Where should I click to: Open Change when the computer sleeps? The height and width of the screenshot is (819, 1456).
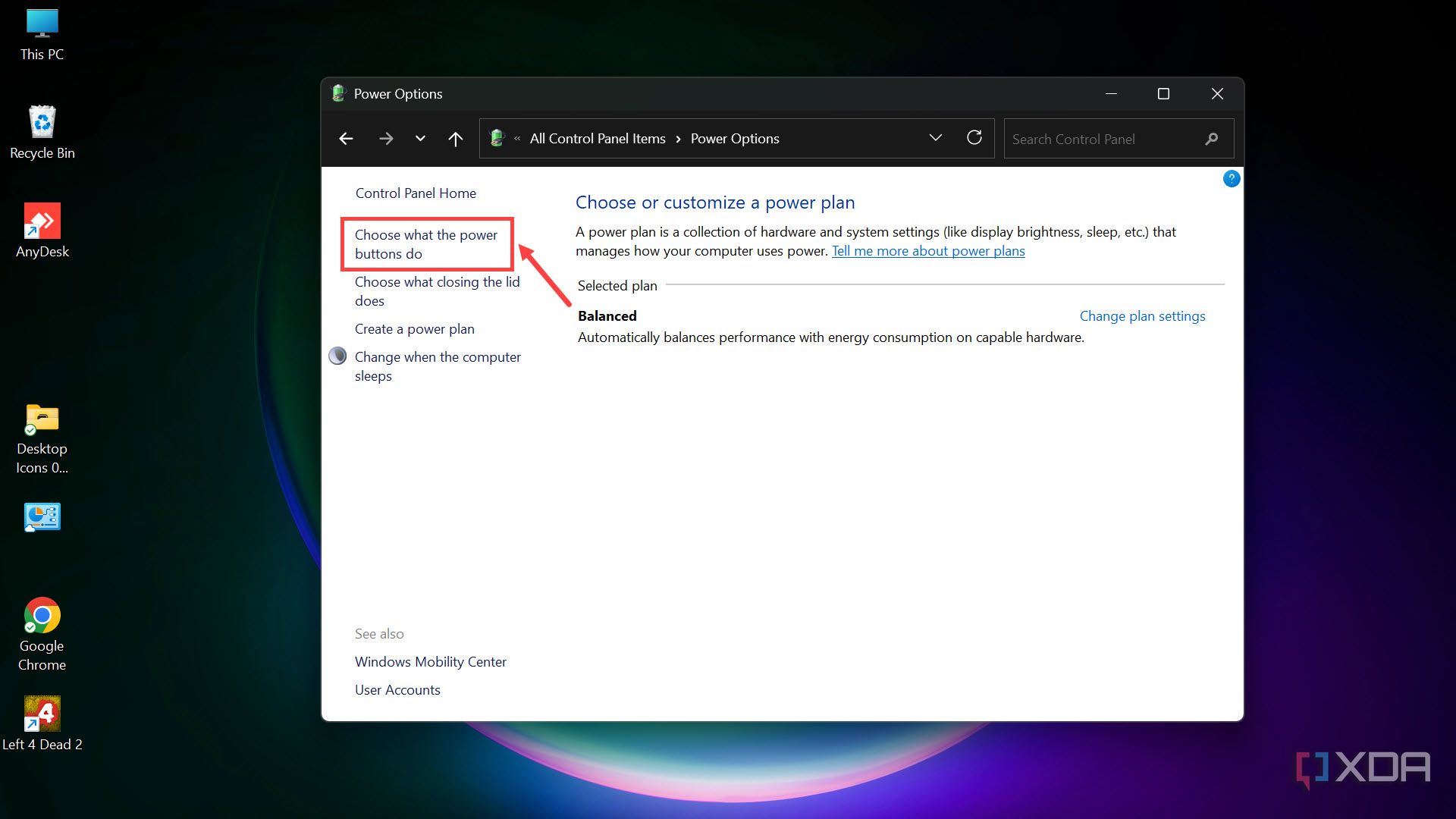(438, 366)
